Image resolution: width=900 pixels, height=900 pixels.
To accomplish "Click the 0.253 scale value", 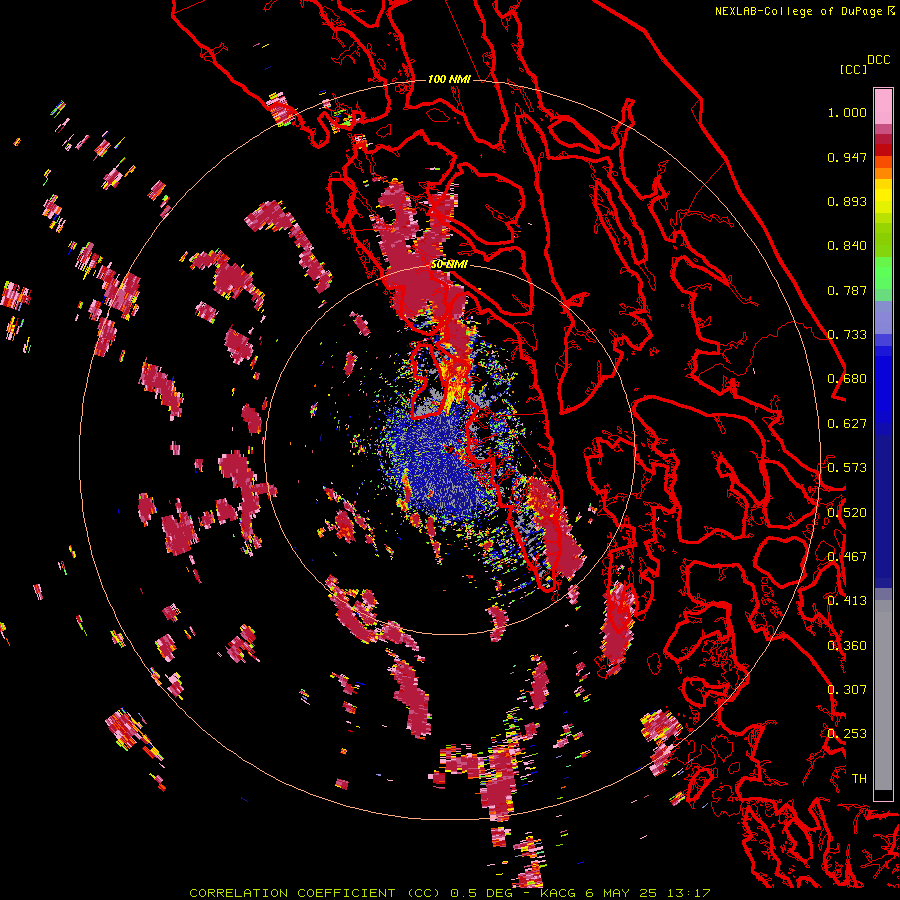I will 847,734.
